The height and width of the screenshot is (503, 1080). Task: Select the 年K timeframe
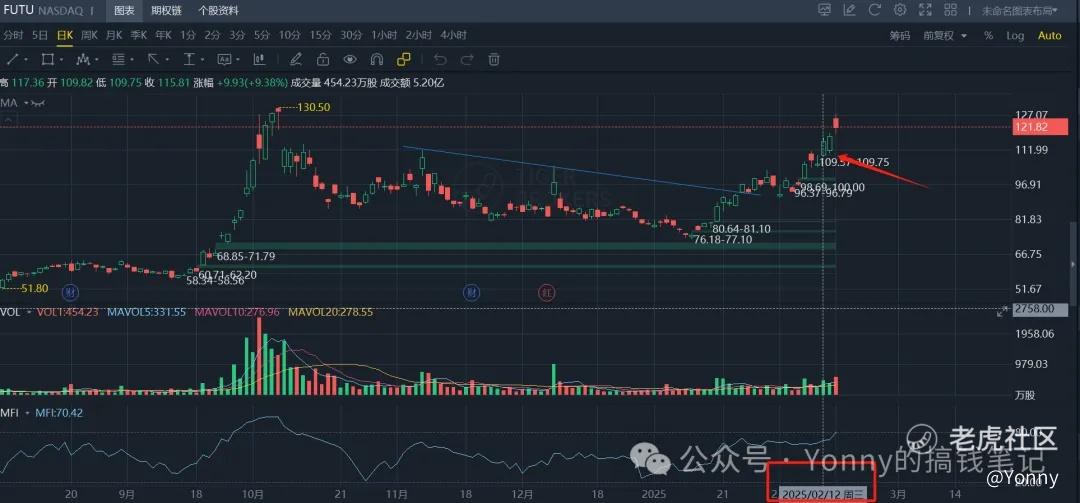(163, 35)
